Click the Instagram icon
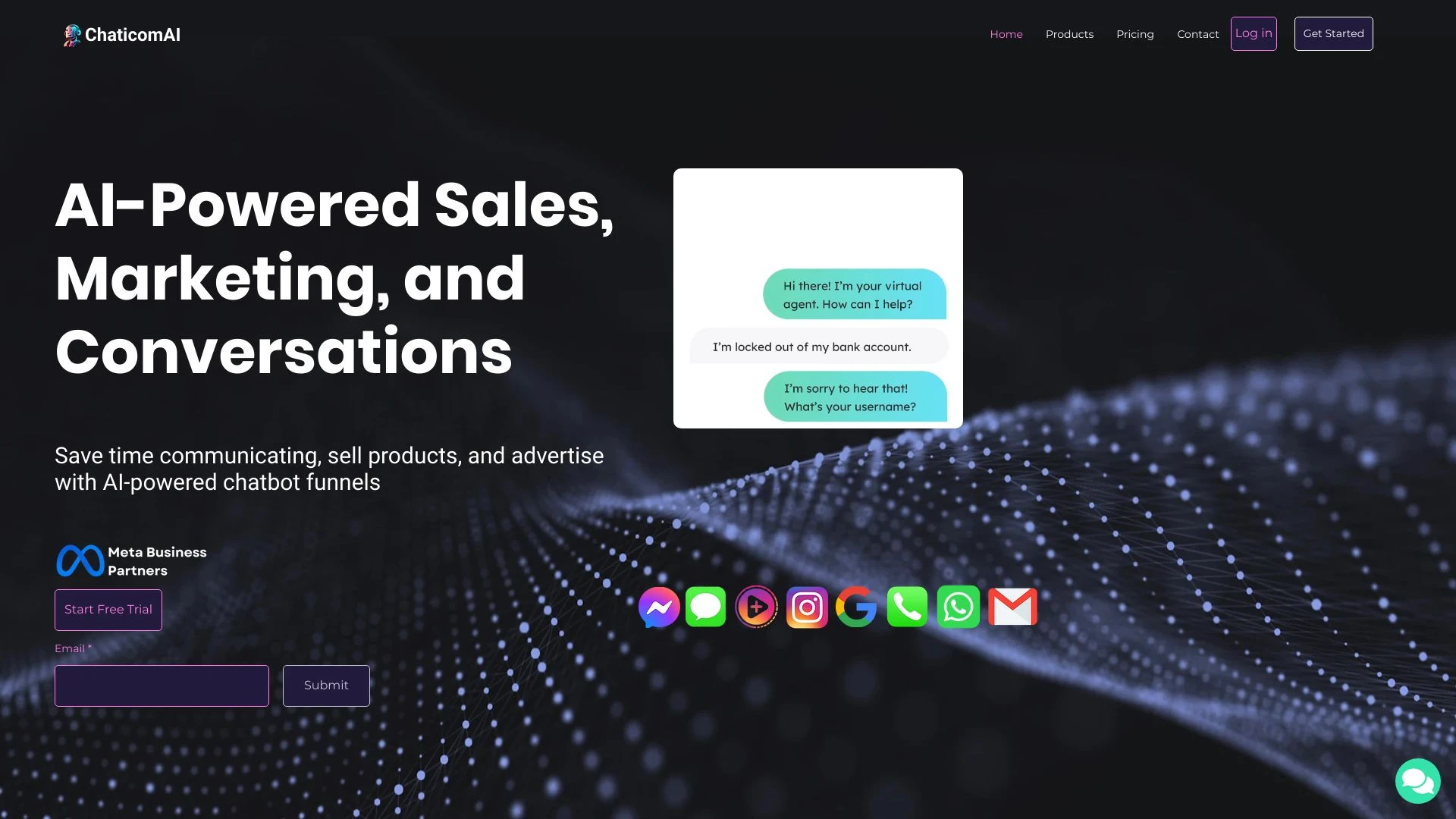The image size is (1456, 819). [807, 606]
